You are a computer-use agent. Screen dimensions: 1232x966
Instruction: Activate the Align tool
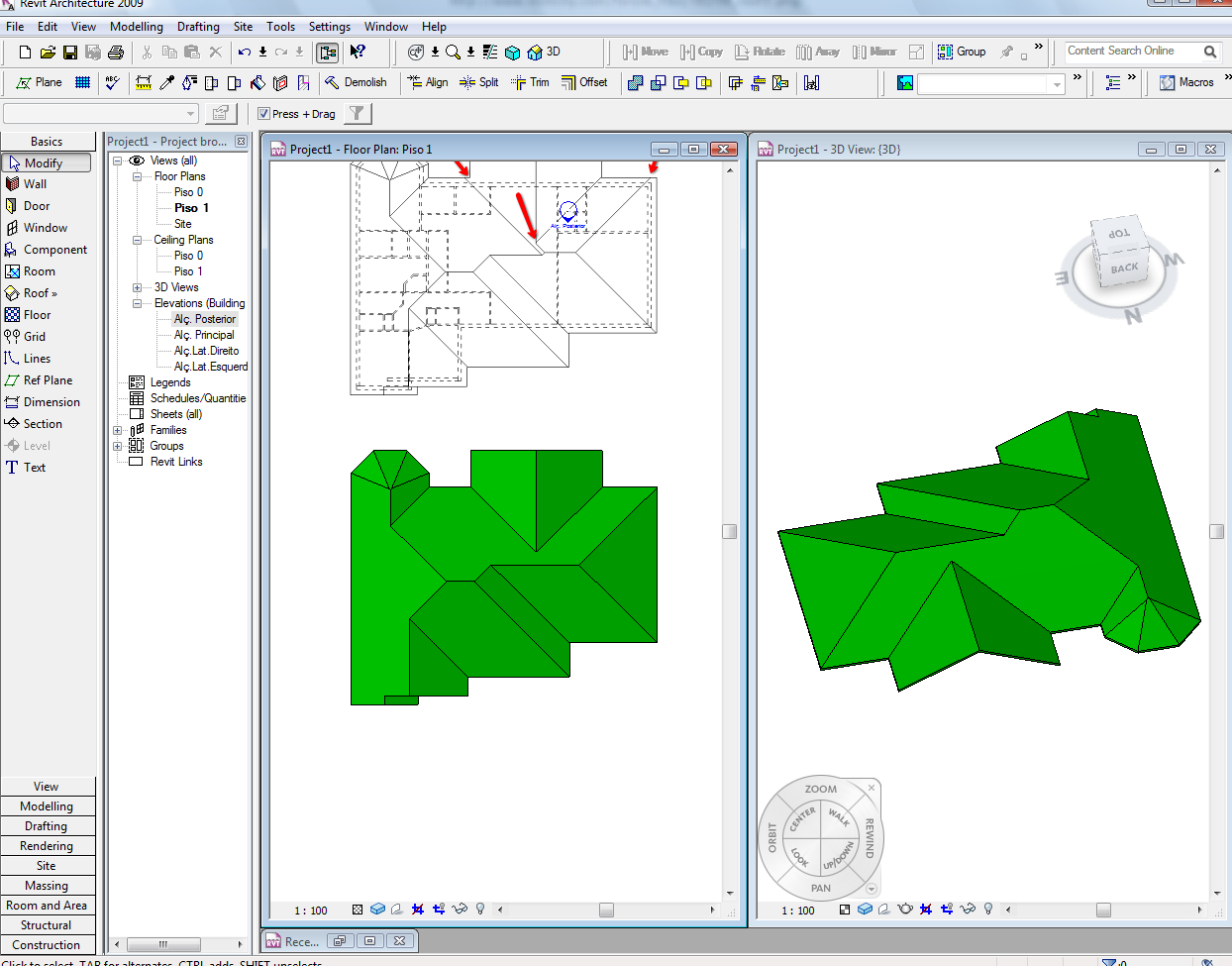point(428,82)
